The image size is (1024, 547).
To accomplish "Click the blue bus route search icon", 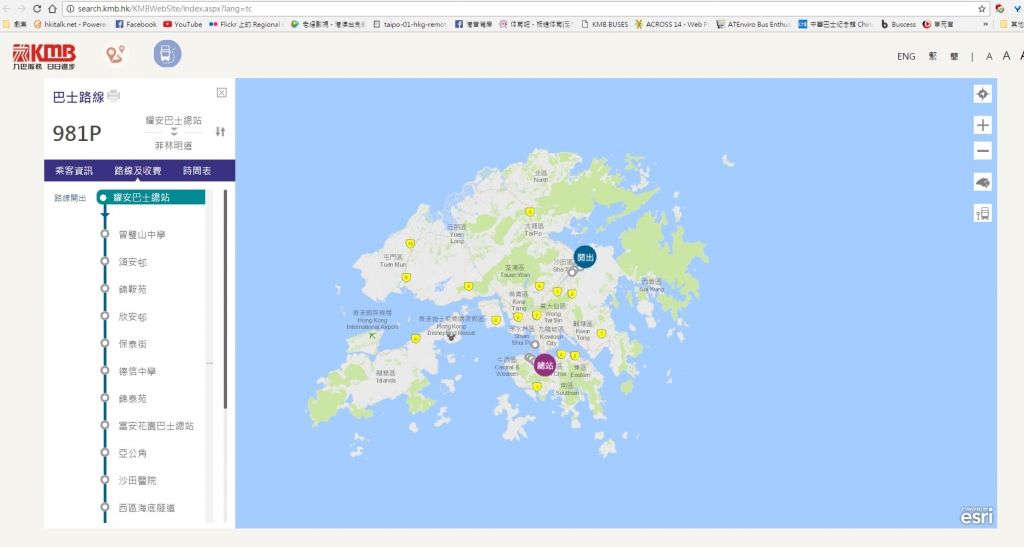I will (167, 55).
